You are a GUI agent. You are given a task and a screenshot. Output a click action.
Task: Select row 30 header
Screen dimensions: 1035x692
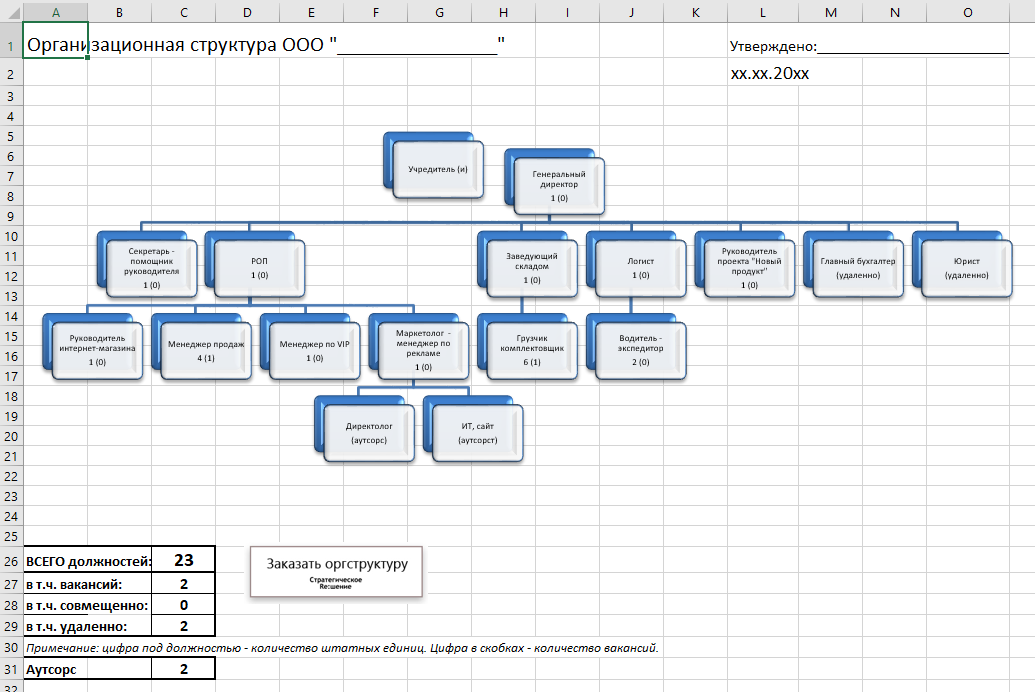coord(11,648)
